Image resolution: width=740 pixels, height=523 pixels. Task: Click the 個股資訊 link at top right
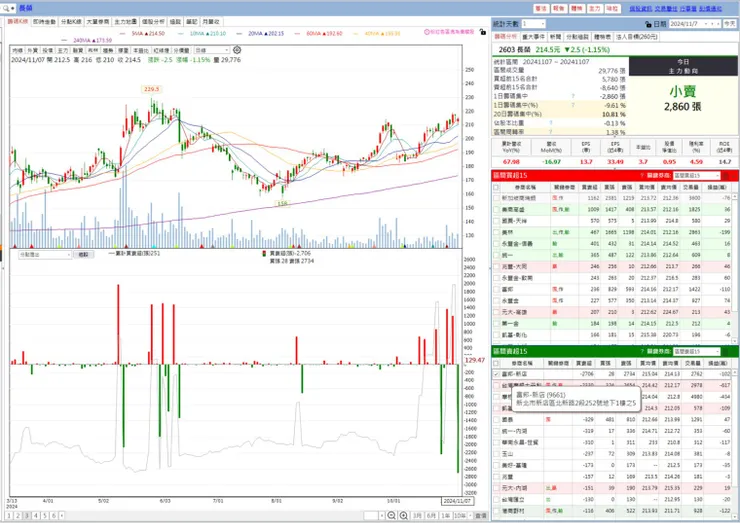point(640,8)
